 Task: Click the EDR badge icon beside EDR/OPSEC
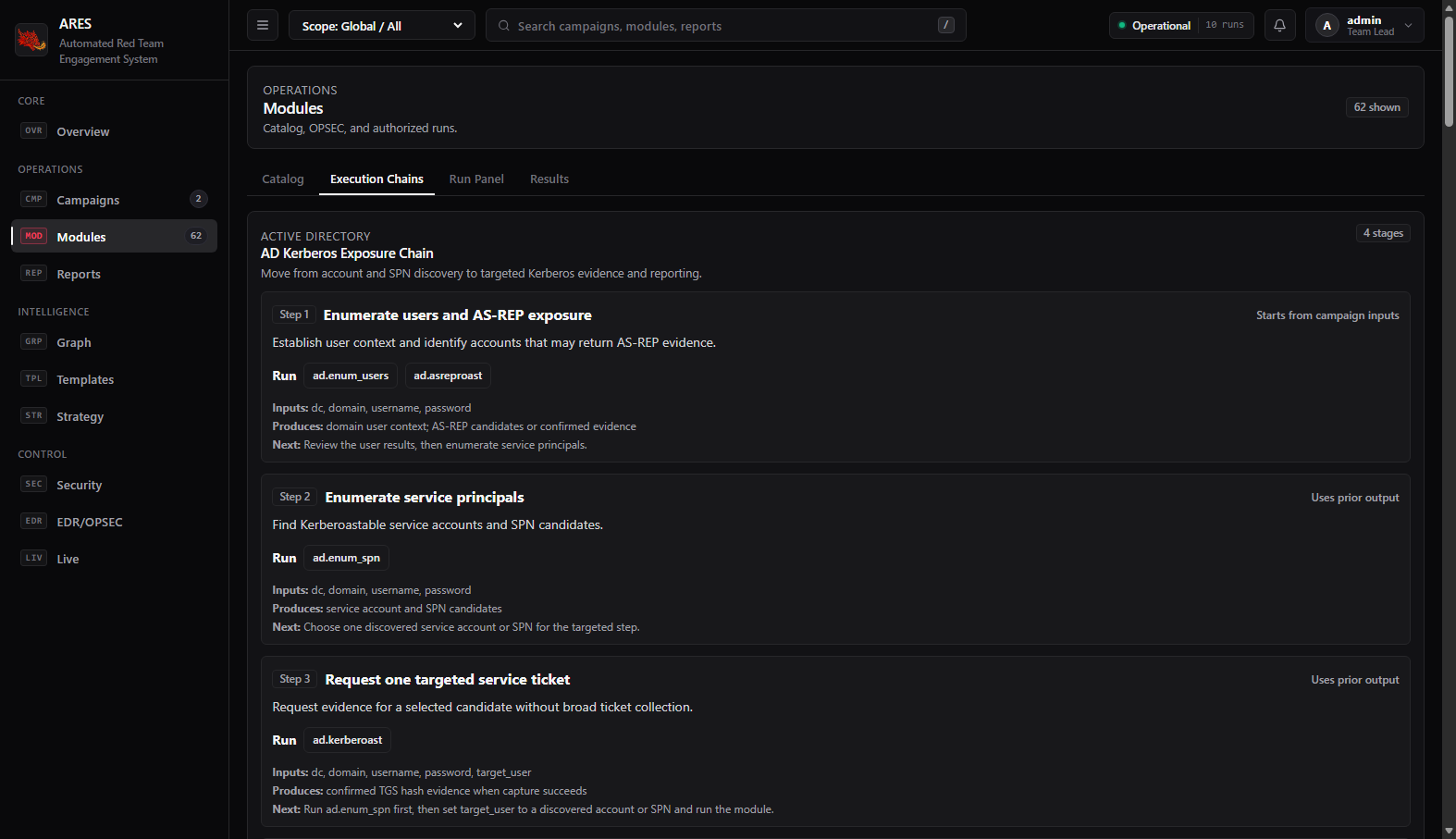[x=34, y=521]
